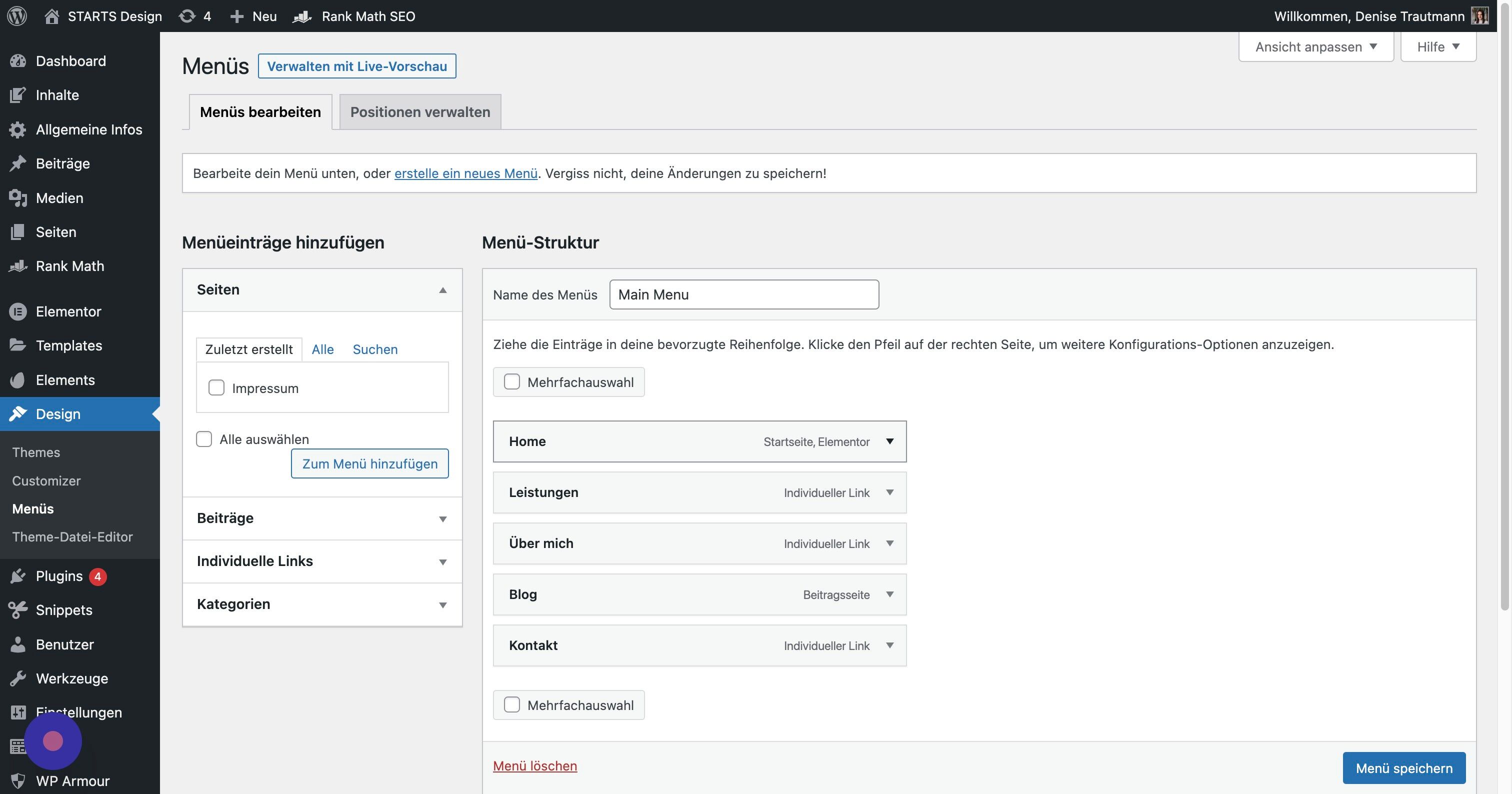
Task: Click Verwalten mit Live-Vorschau button
Action: 357,65
